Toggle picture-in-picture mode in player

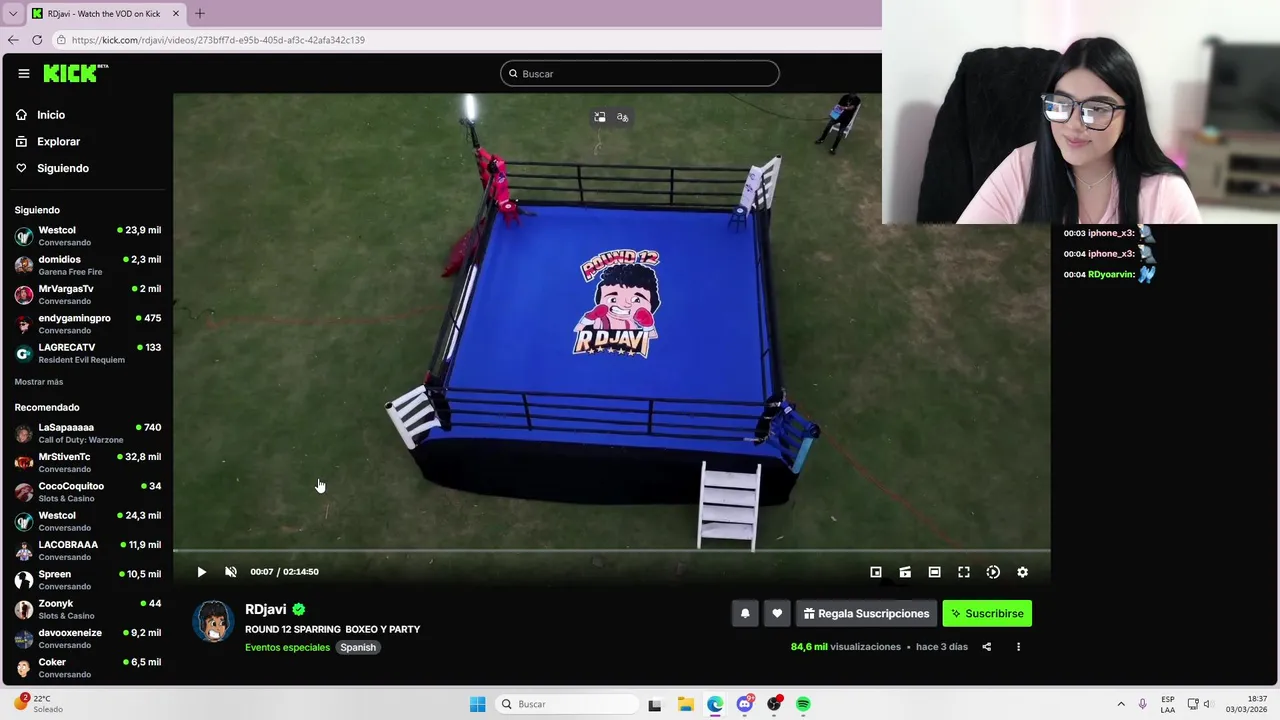[876, 572]
